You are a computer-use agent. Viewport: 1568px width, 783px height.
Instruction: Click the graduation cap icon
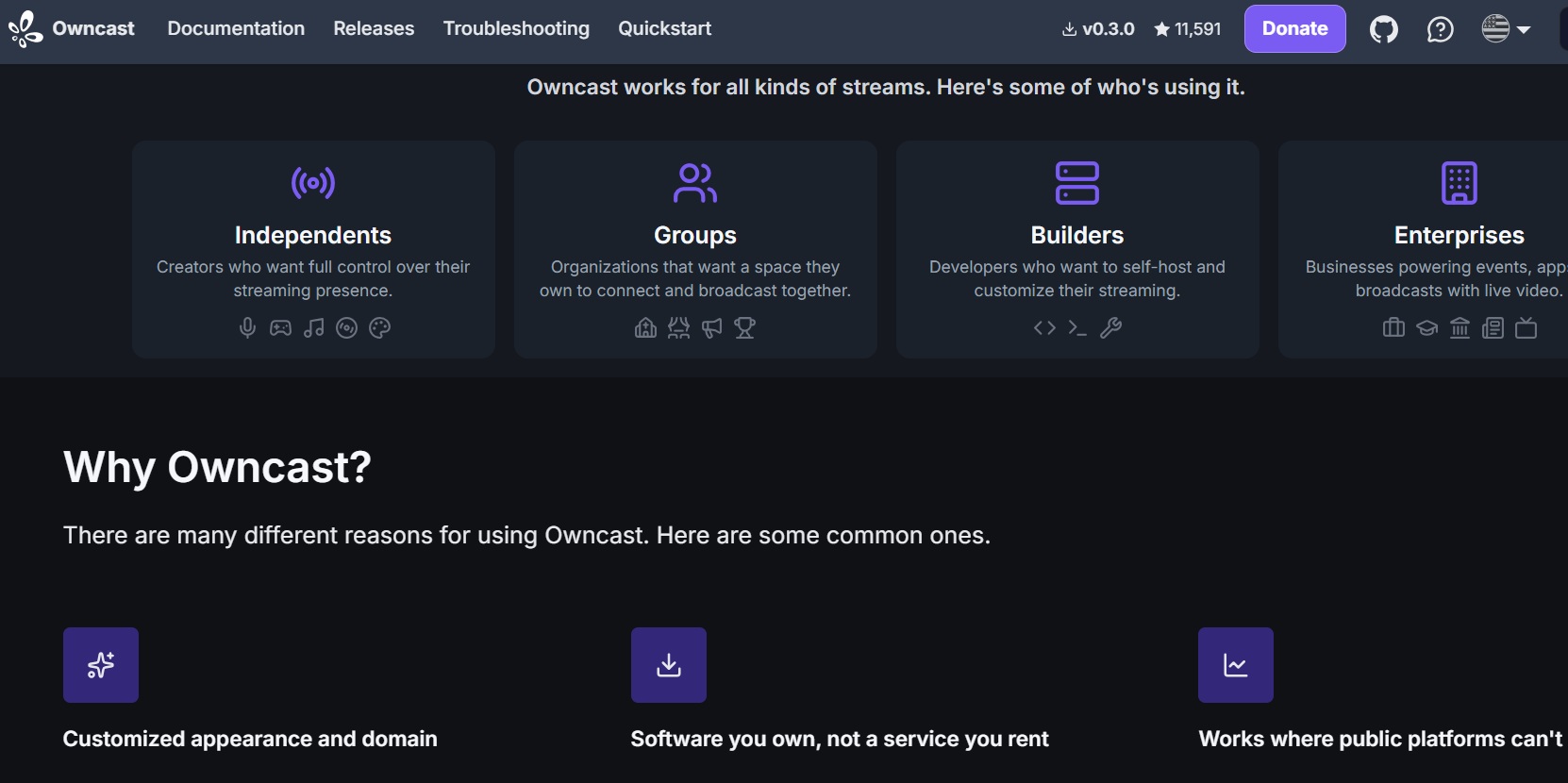[x=1426, y=327]
